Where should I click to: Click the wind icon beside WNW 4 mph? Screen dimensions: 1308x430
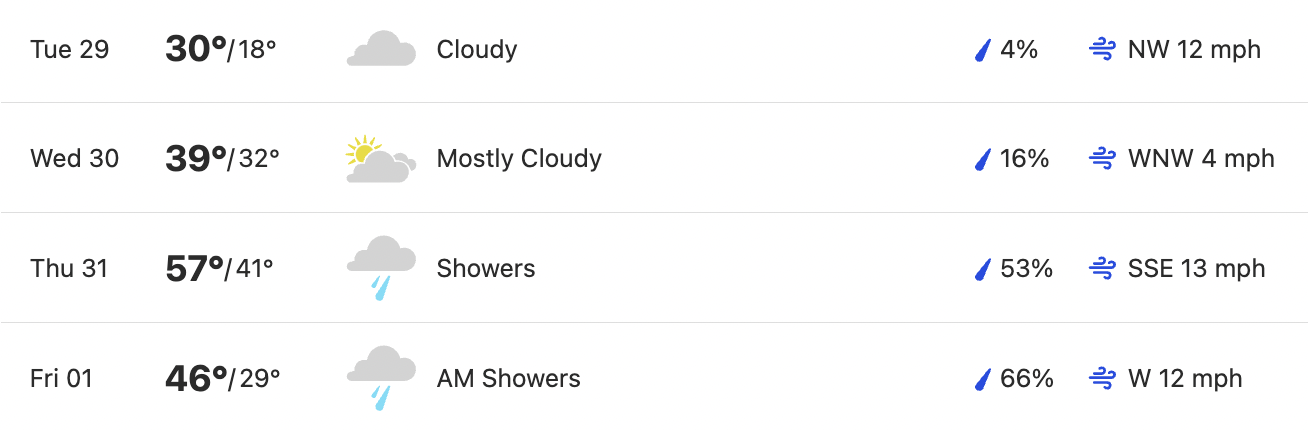[1102, 159]
